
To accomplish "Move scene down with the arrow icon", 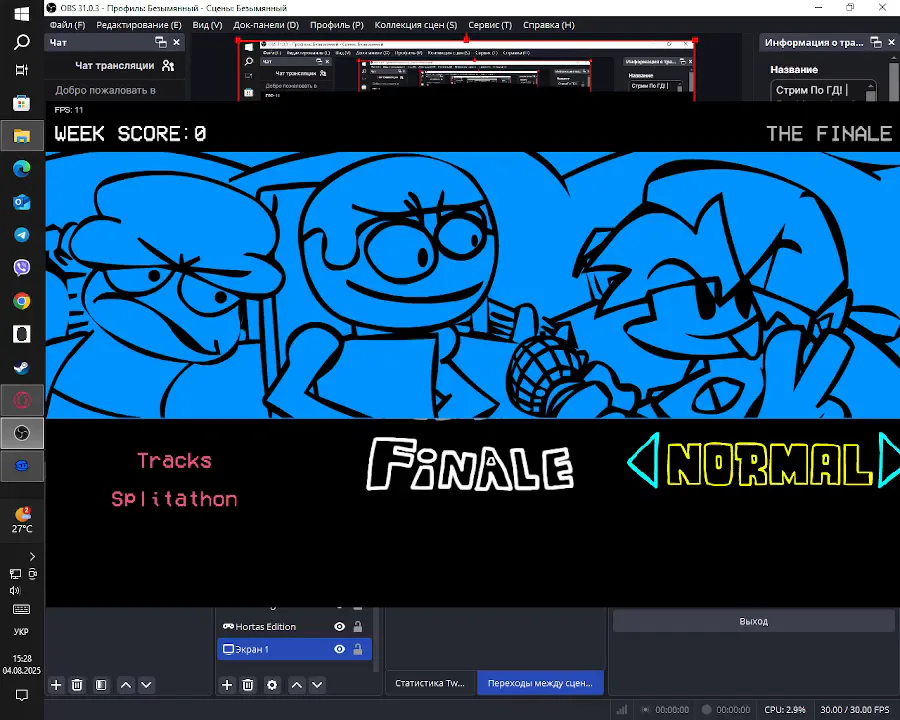I will point(146,684).
